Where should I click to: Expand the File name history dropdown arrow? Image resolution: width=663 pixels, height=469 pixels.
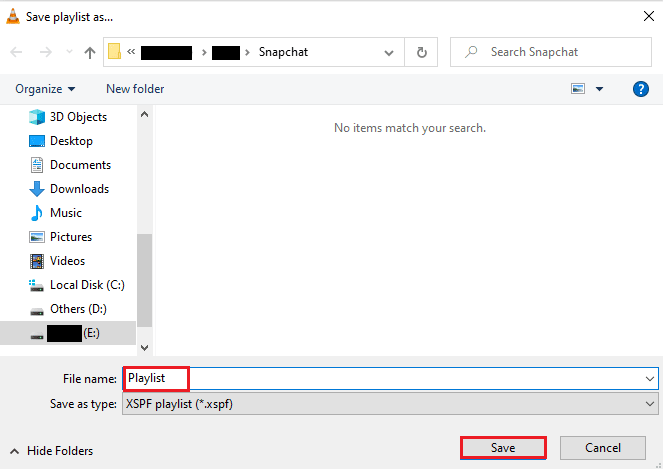coord(650,379)
